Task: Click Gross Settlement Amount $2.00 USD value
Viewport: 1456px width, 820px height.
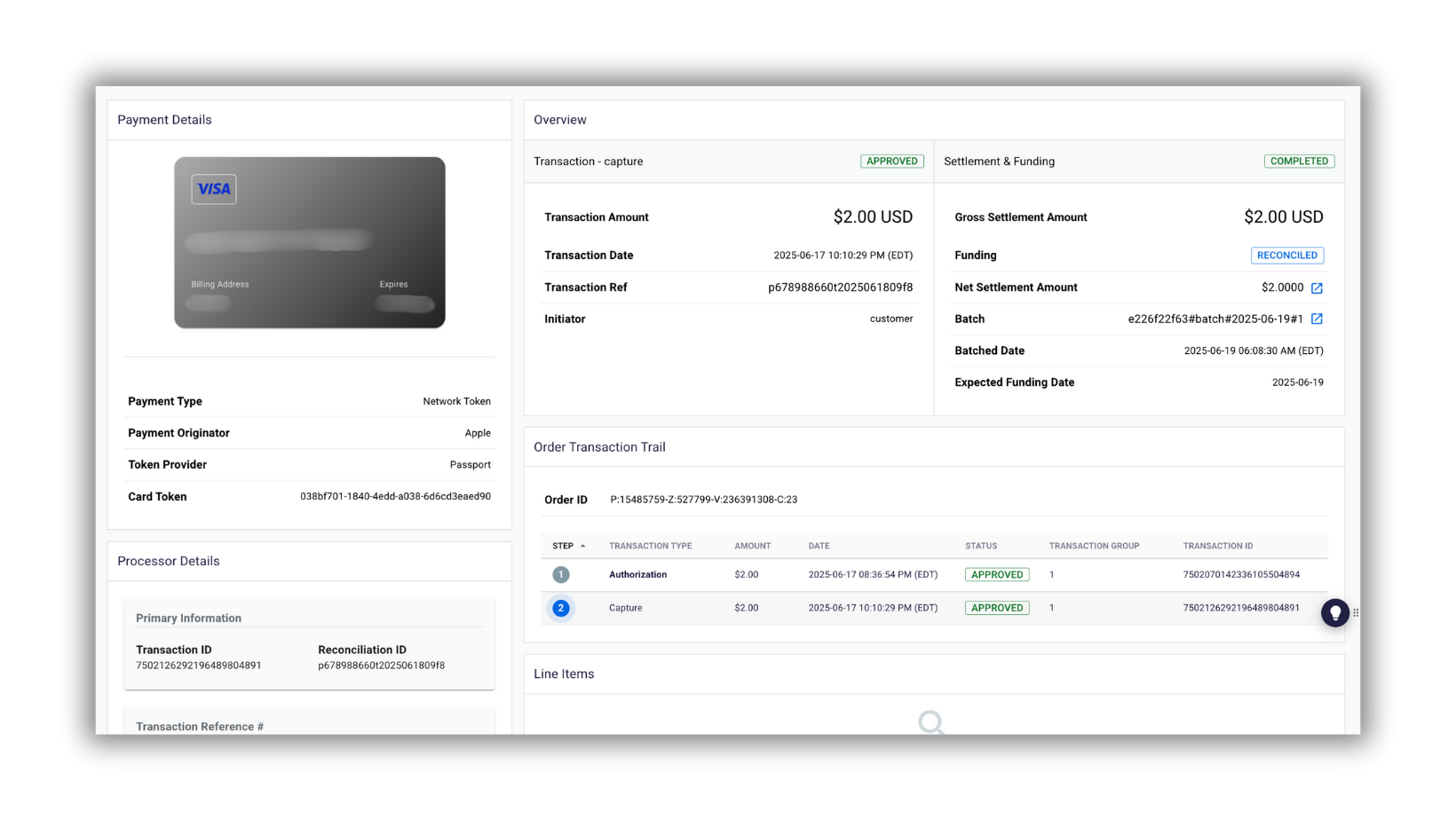Action: (x=1283, y=217)
